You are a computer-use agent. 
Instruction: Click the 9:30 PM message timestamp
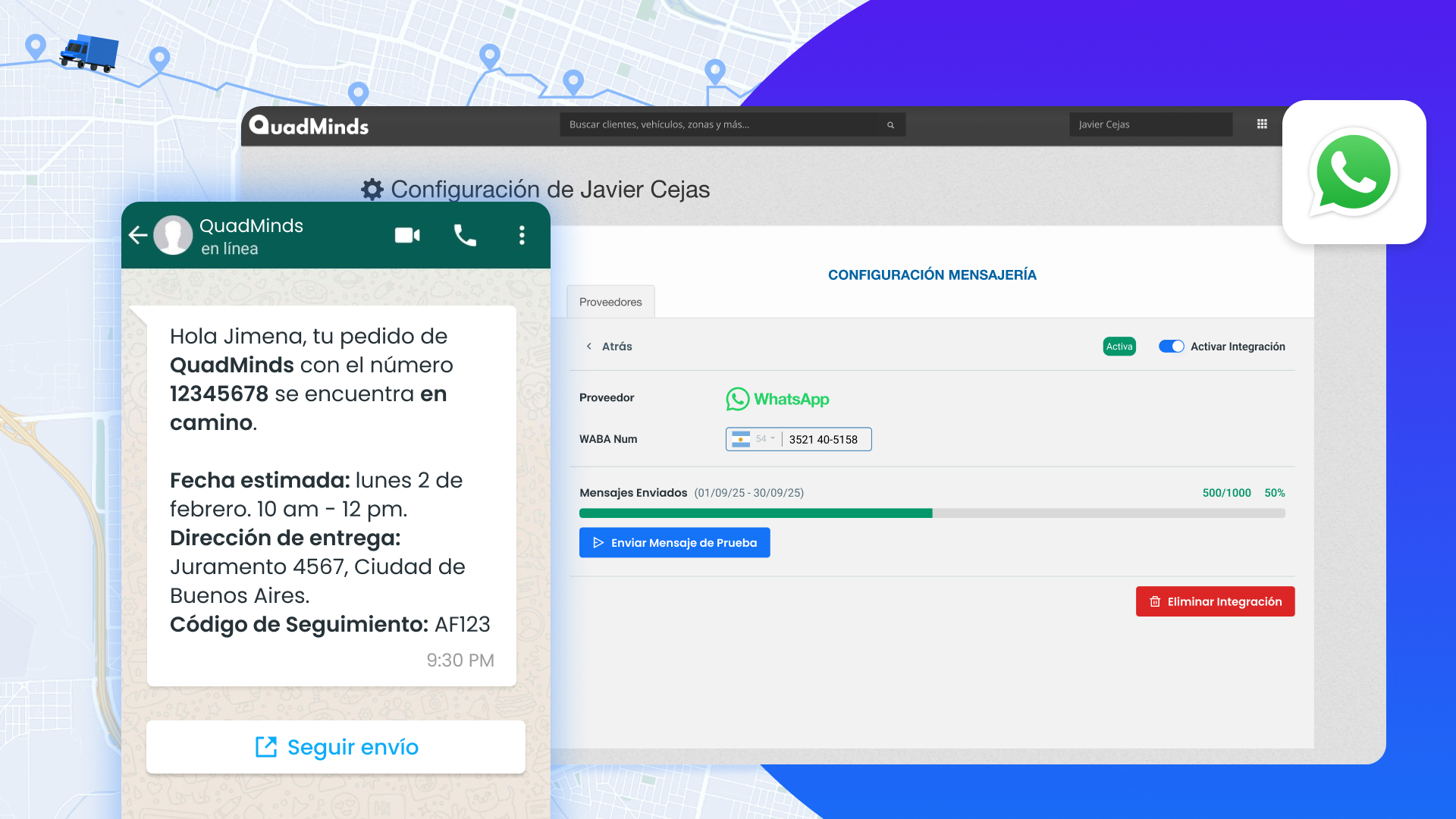460,661
